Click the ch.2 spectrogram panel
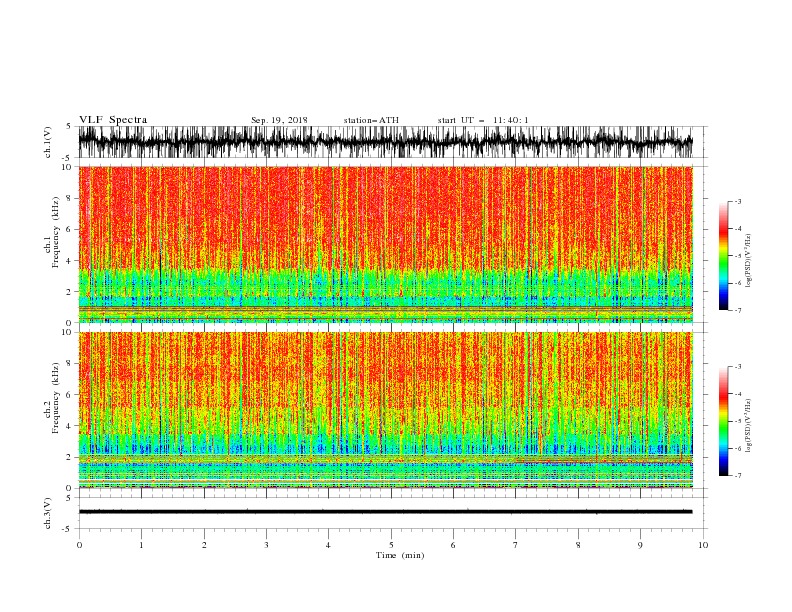This screenshot has width=792, height=612. (x=386, y=410)
